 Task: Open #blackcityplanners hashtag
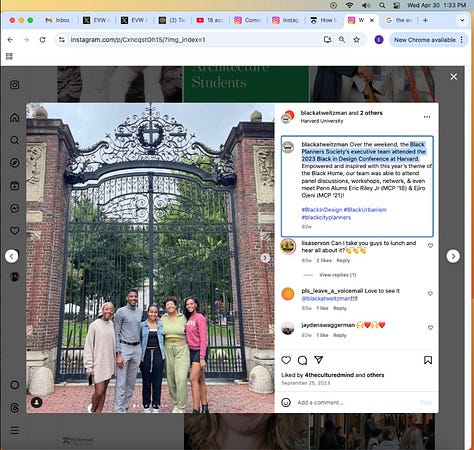pyautogui.click(x=326, y=217)
